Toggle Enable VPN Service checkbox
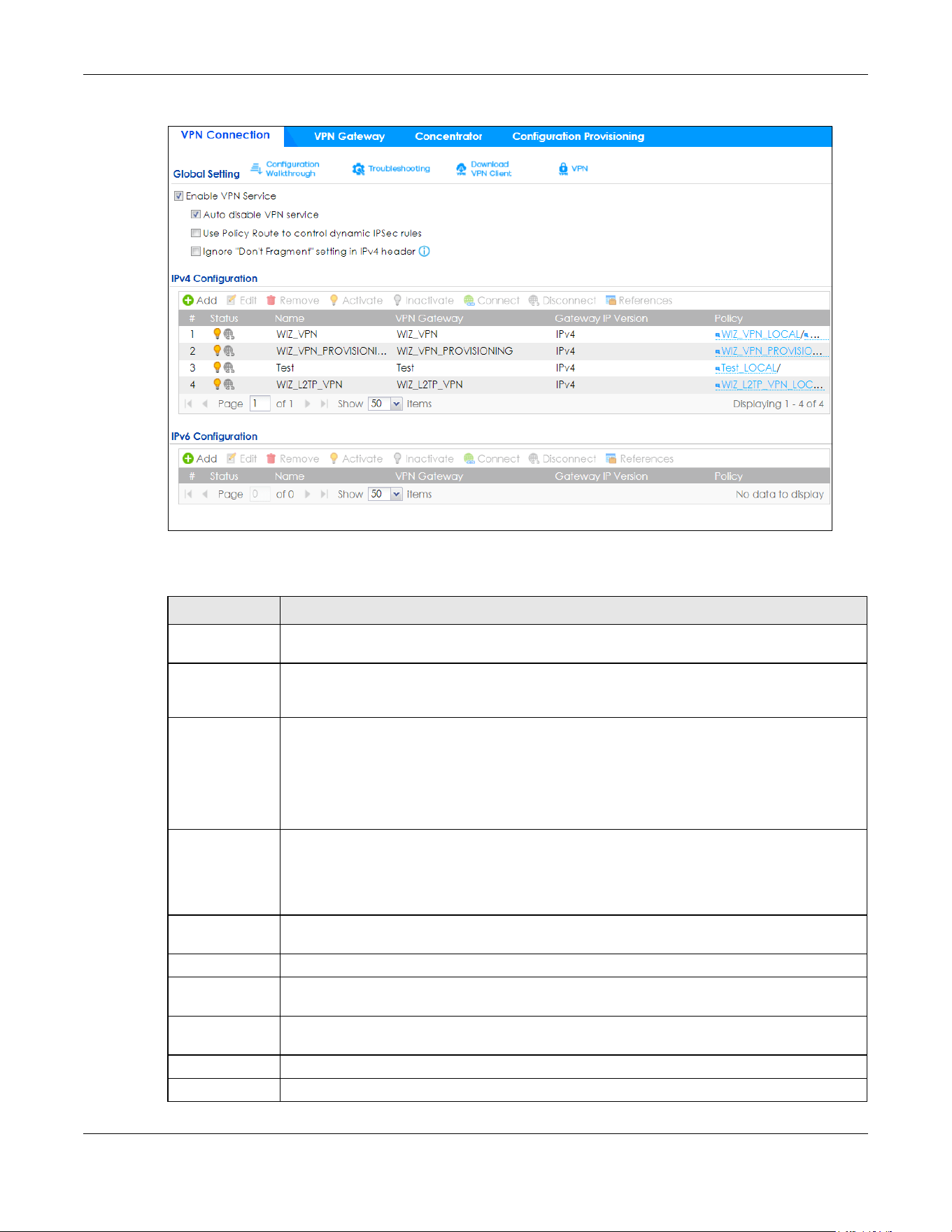Screen dimensions: 952x1232 point(178,196)
